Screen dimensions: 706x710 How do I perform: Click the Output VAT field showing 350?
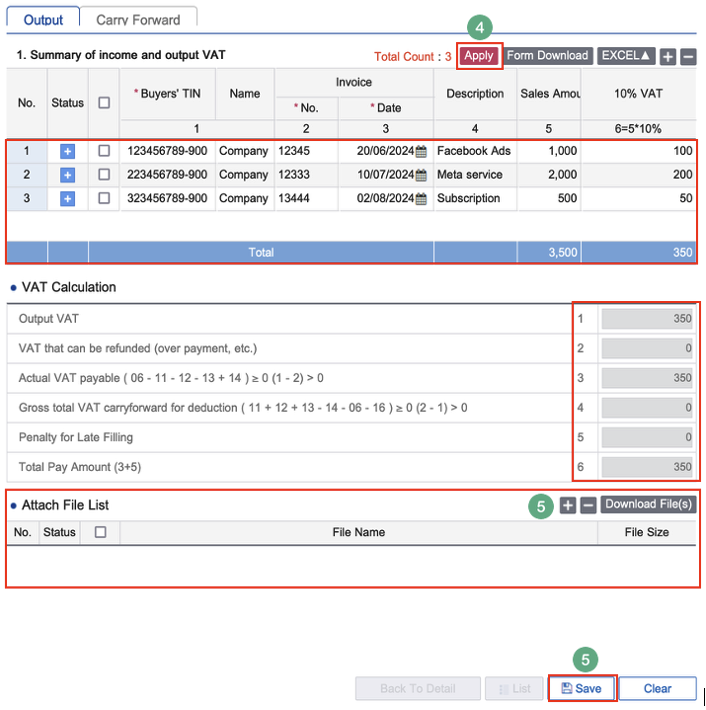647,319
